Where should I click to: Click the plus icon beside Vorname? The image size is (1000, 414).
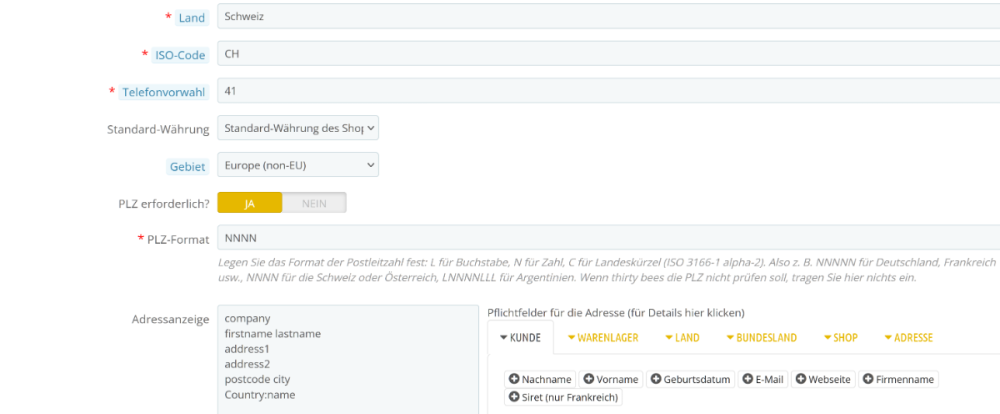[589, 379]
